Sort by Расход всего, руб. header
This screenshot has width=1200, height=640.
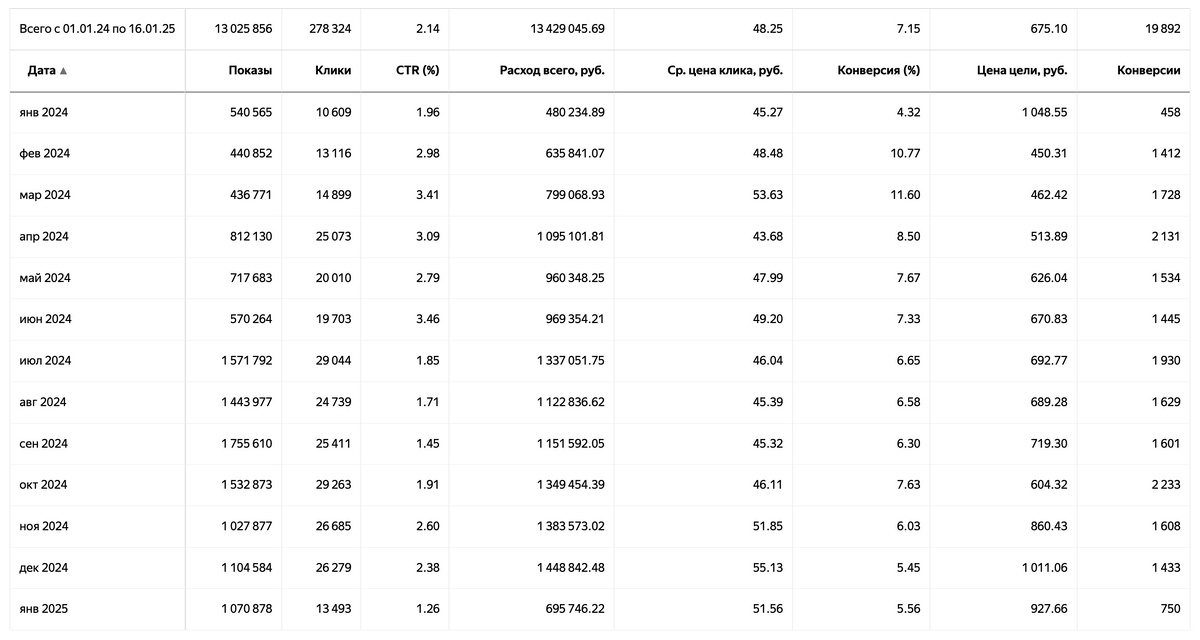552,71
